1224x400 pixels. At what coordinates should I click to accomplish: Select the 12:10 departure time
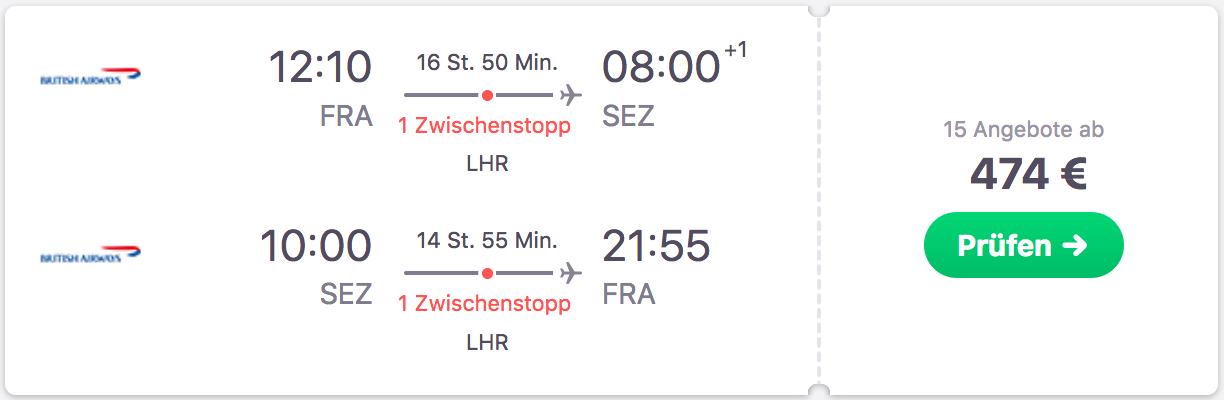click(320, 68)
